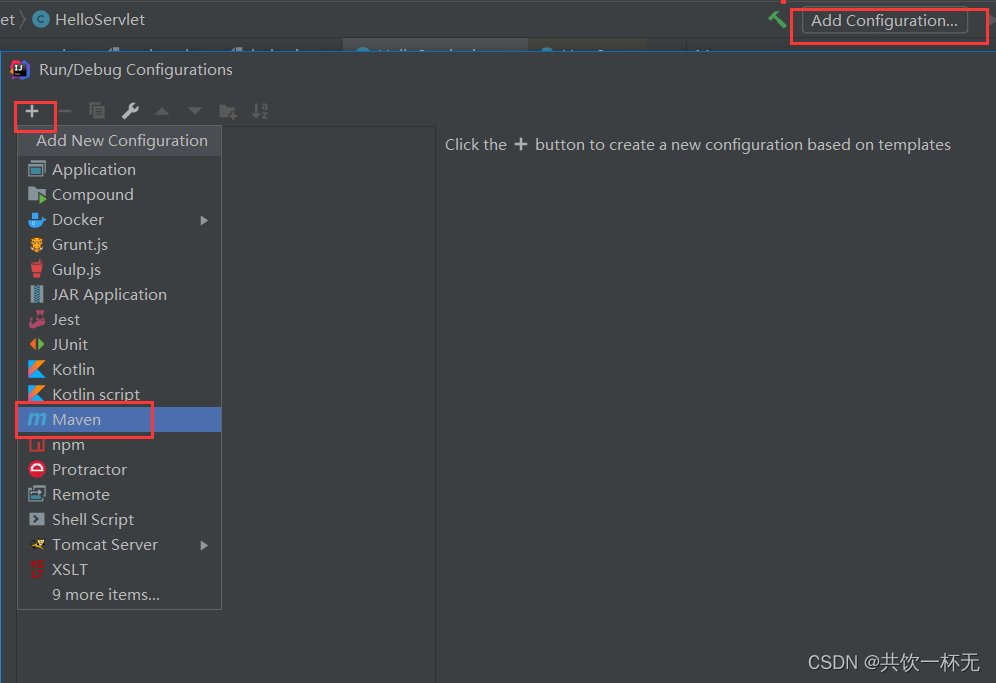Expand the Docker submenu arrow
Screen dimensions: 996x683
204,220
